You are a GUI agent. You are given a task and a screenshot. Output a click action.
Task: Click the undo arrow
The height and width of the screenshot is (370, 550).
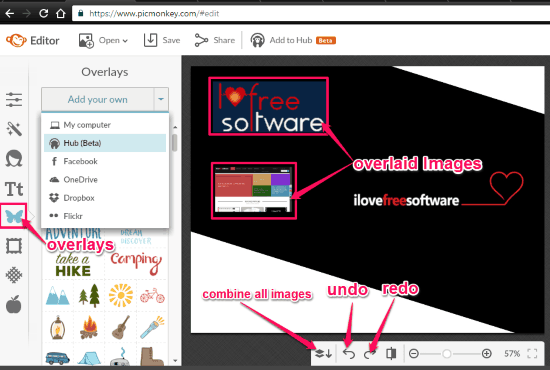coord(349,354)
